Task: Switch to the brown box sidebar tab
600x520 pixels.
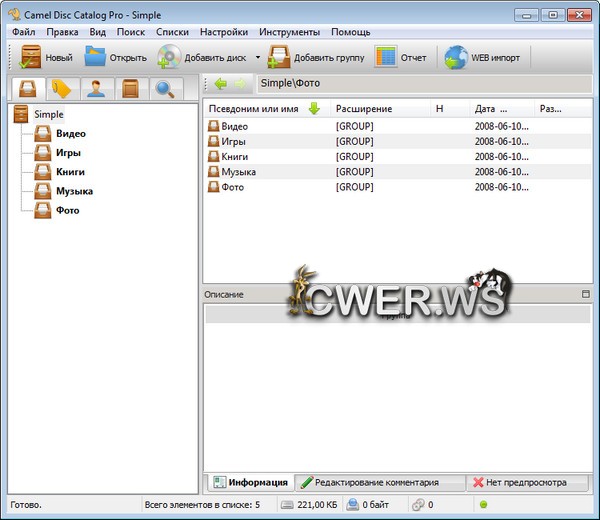Action: coord(130,89)
